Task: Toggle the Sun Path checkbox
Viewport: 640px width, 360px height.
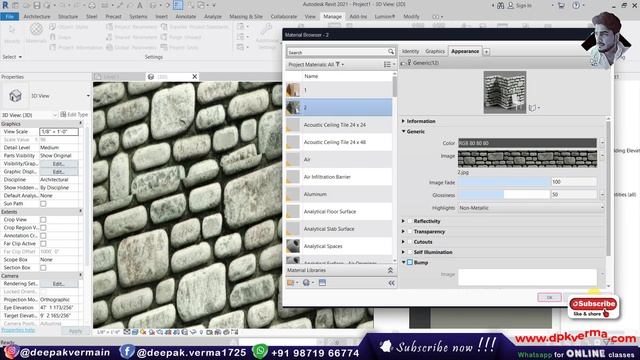Action: tap(43, 204)
